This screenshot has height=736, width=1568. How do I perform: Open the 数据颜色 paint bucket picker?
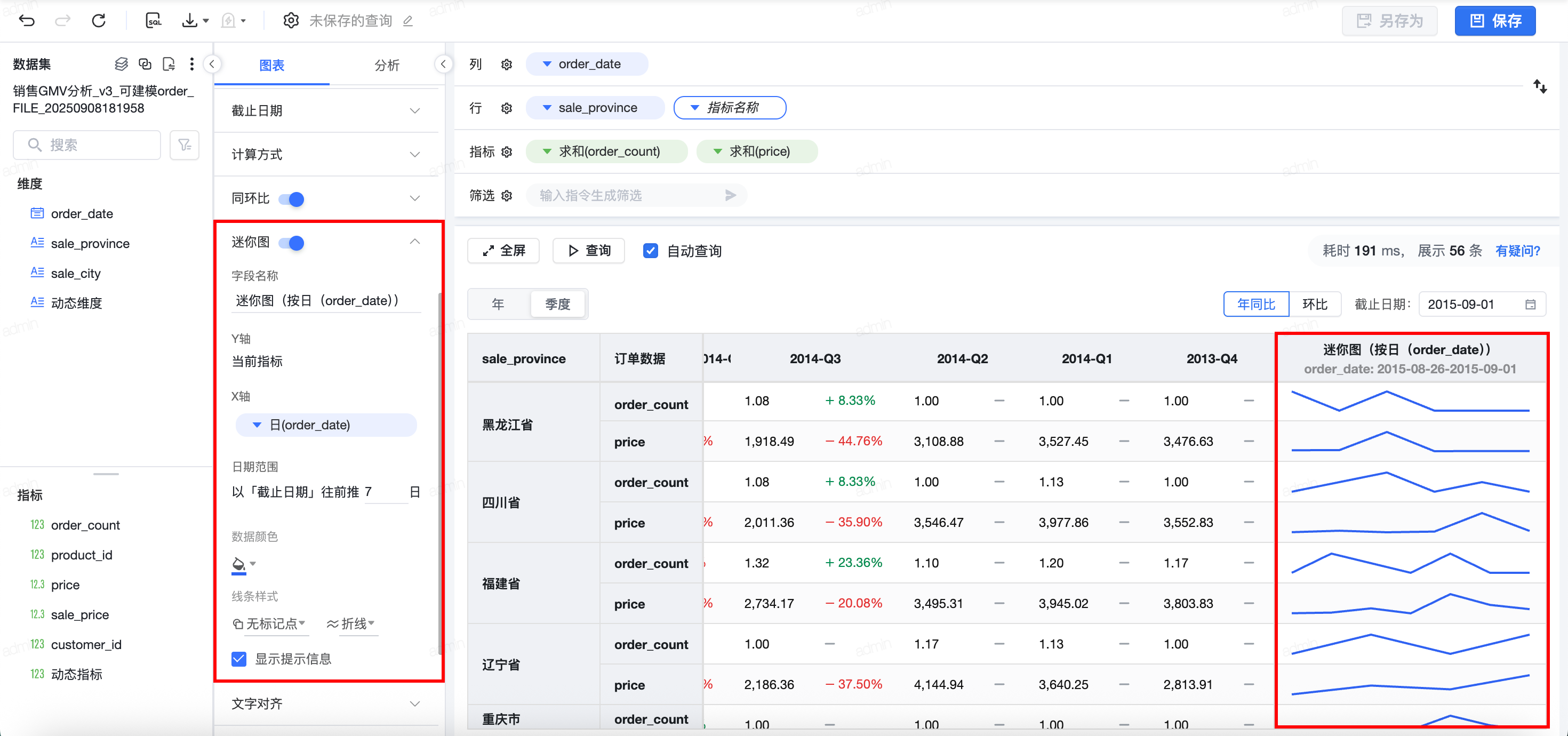[239, 564]
